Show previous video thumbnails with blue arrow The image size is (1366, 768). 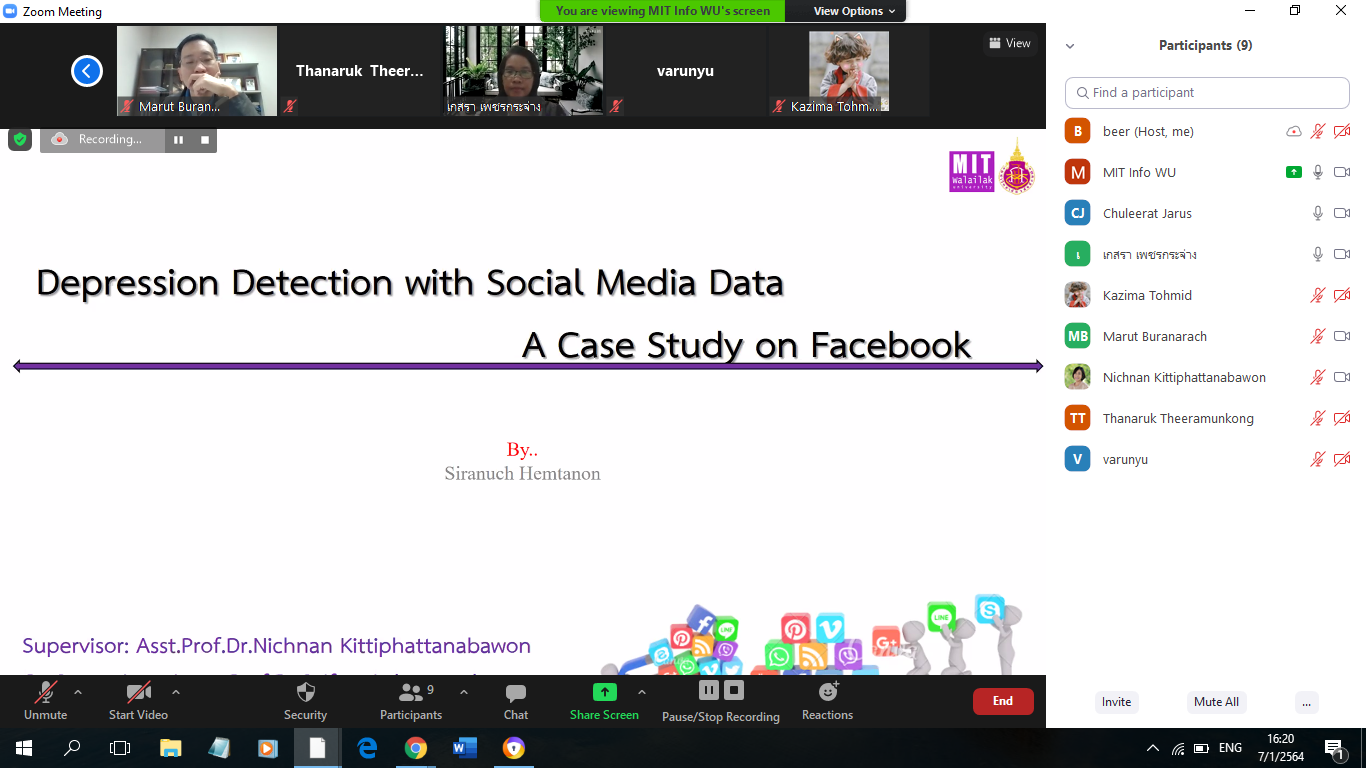[87, 71]
